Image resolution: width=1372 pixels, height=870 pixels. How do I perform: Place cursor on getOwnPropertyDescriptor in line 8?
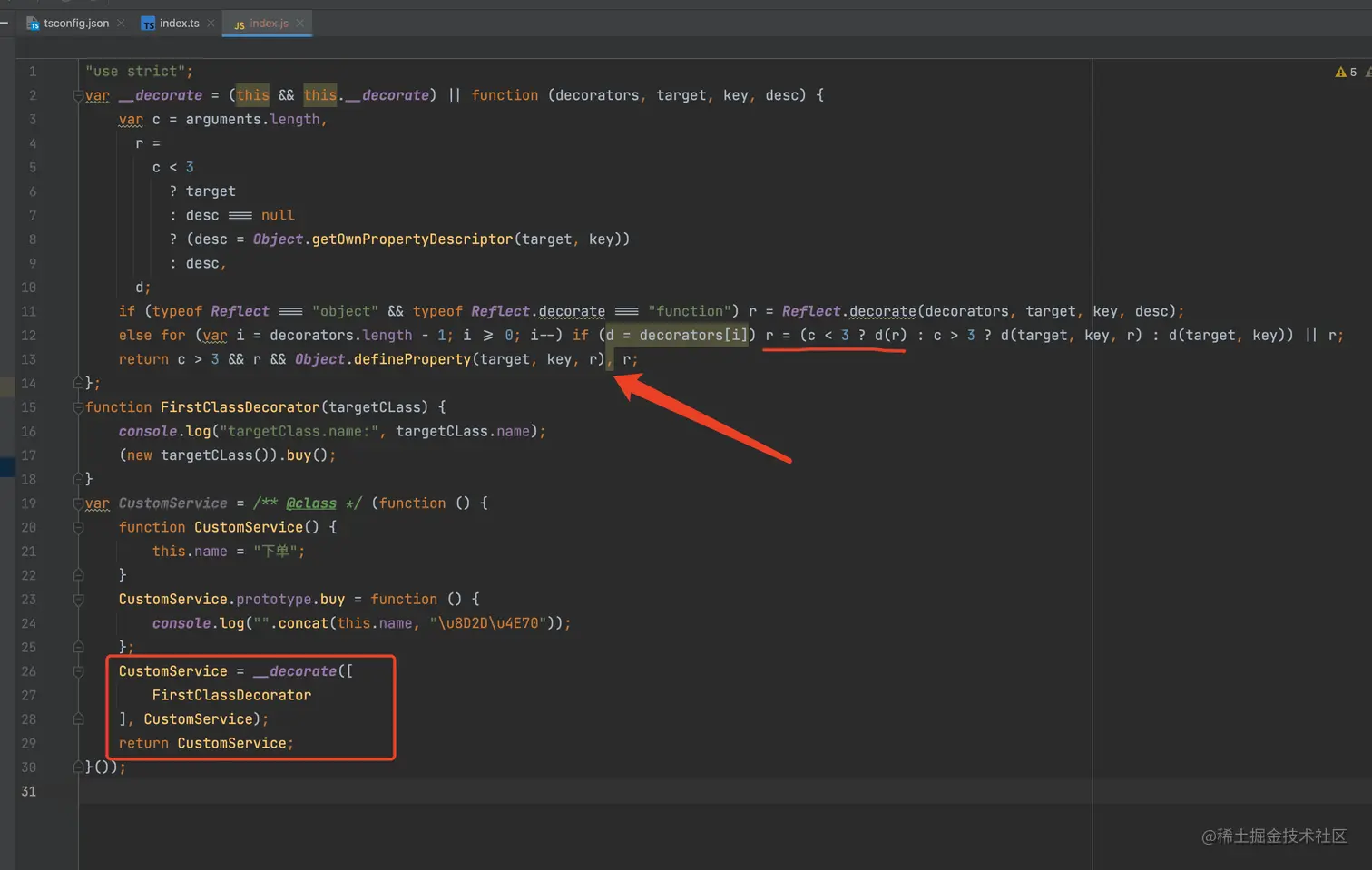[x=412, y=239]
